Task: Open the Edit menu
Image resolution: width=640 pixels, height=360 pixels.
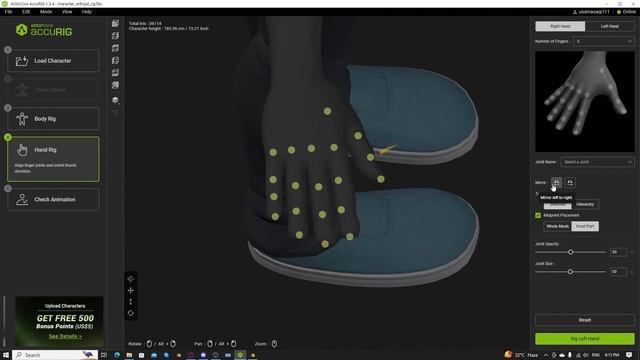Action: [x=26, y=12]
